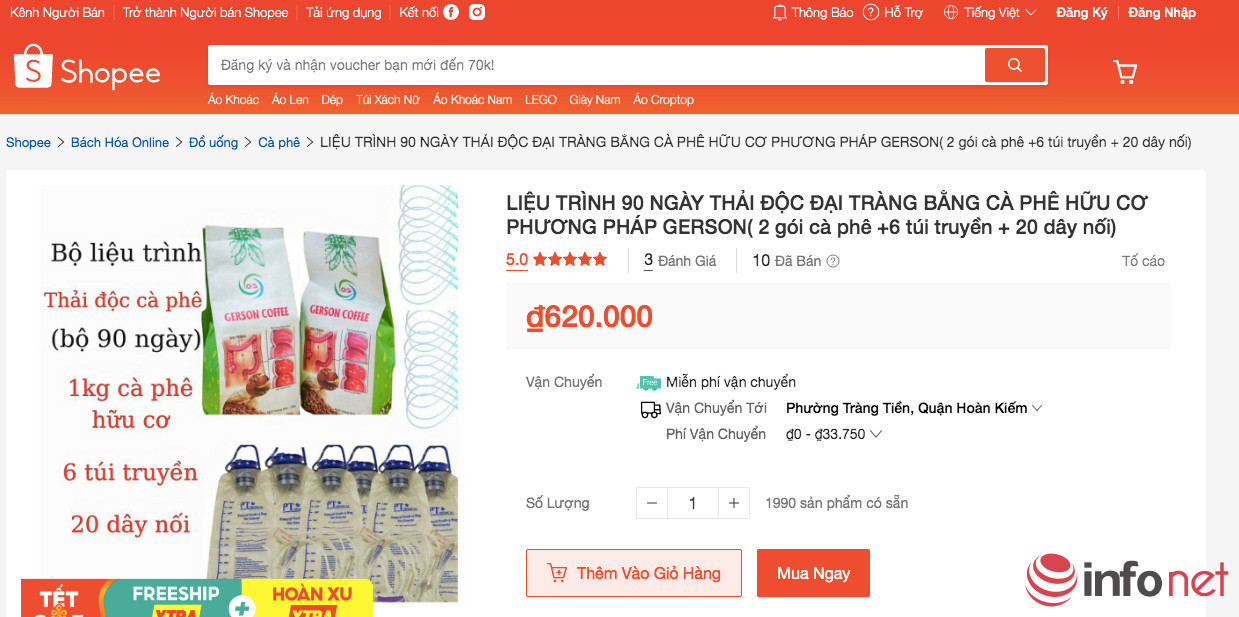Click Thêm Vào Giỏ Hàng button
The image size is (1239, 617).
pos(634,573)
